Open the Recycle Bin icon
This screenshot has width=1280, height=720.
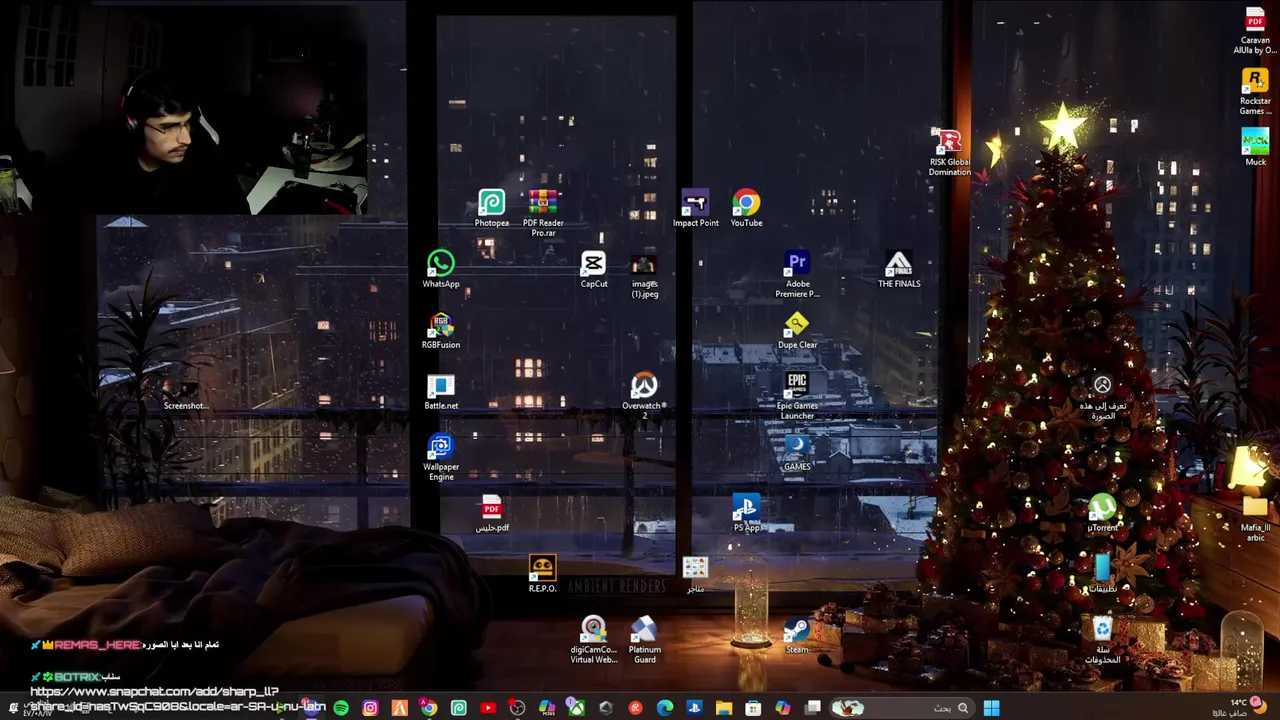click(x=1102, y=640)
